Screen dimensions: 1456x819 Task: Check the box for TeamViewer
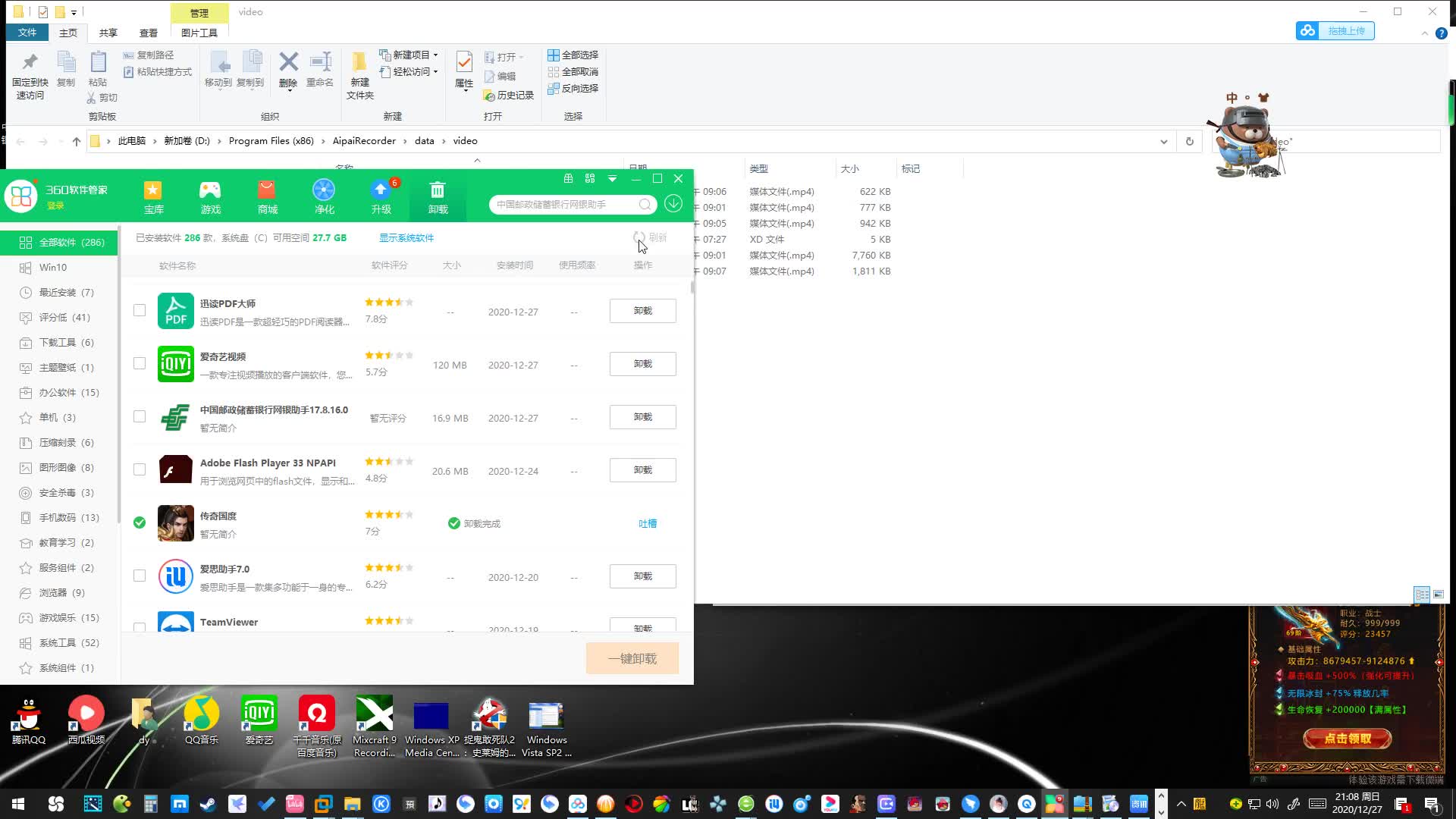pyautogui.click(x=140, y=626)
